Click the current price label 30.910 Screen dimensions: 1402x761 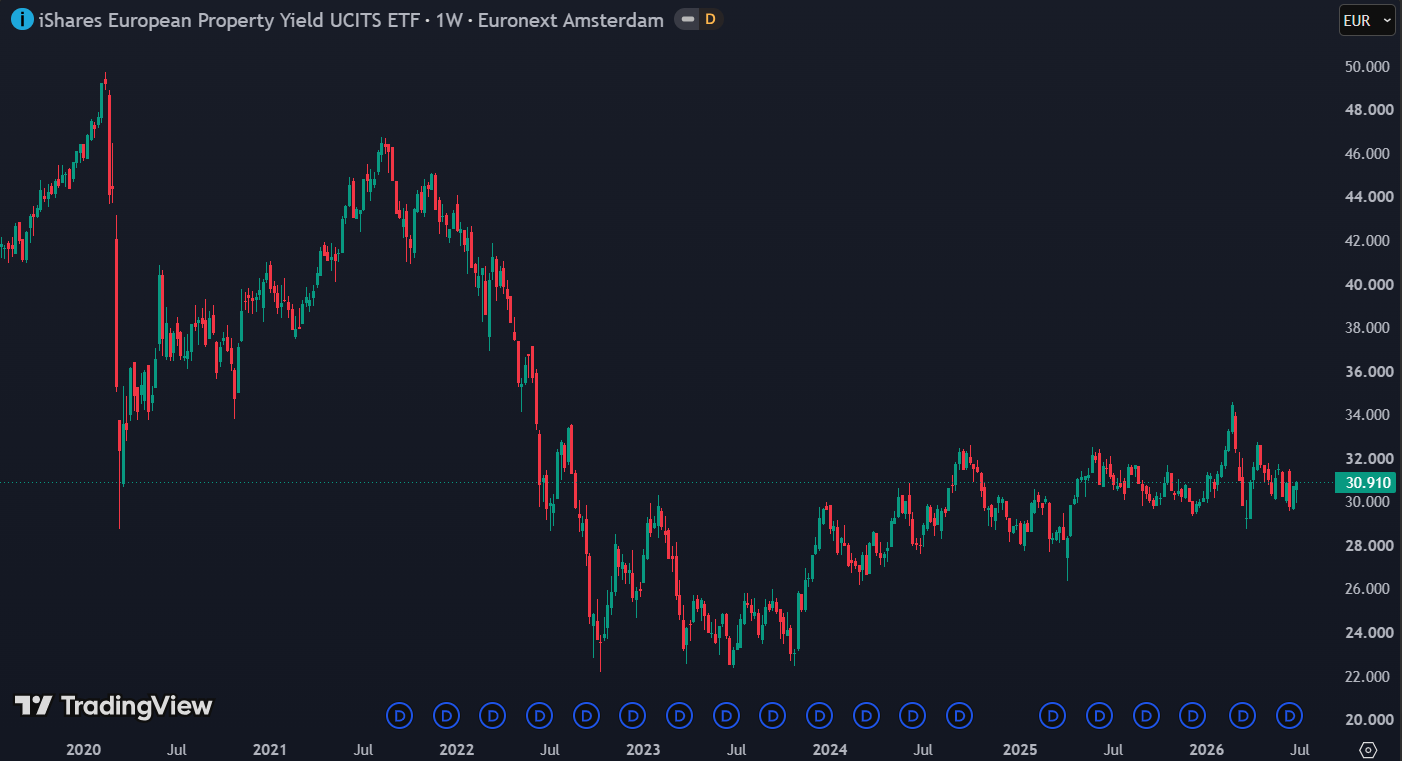click(1367, 482)
